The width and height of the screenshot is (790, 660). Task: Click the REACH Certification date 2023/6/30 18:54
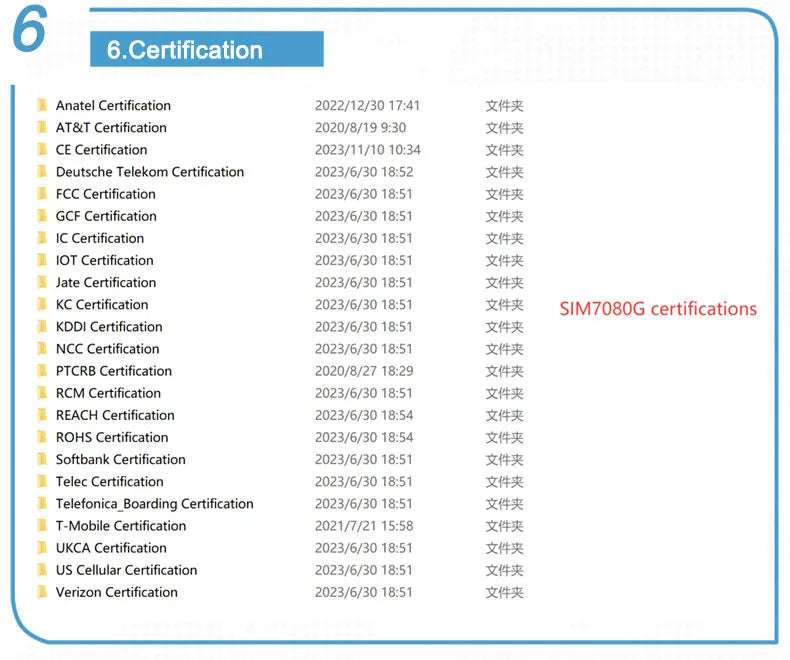point(364,416)
